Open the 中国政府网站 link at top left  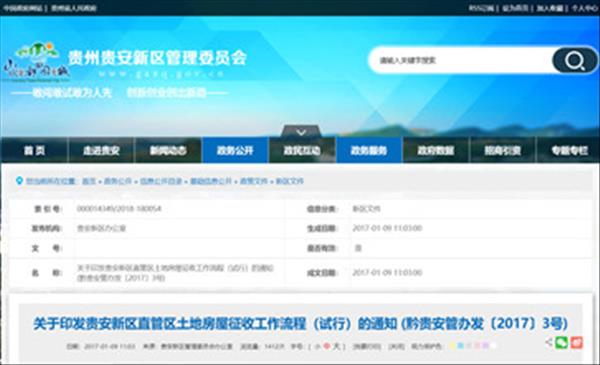click(23, 8)
